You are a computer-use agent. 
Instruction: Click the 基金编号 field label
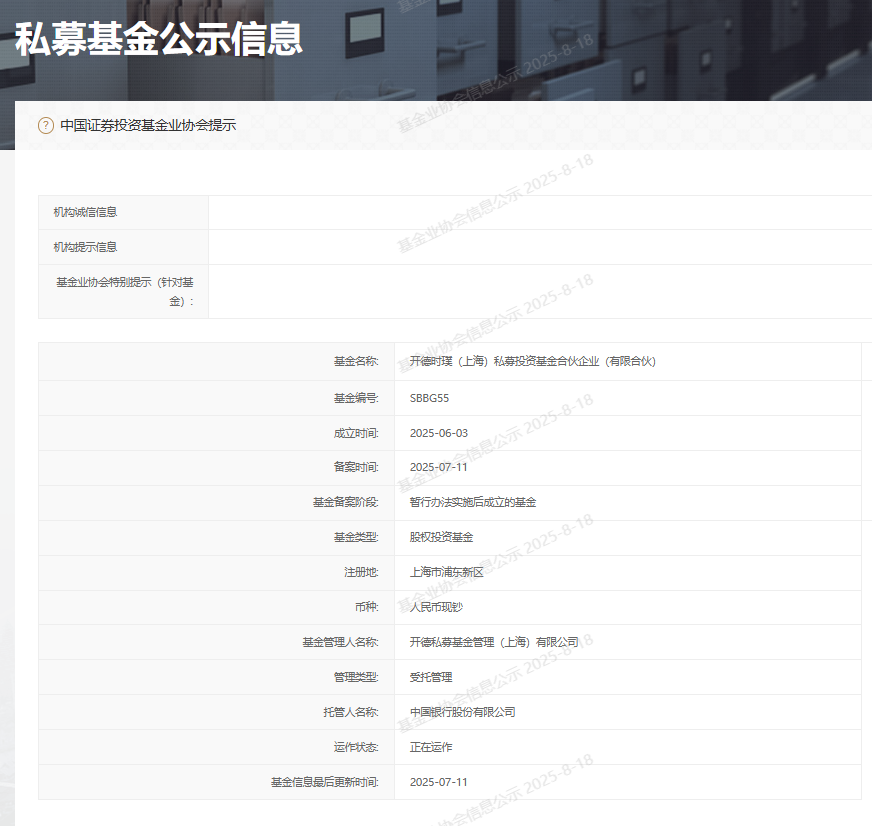[x=356, y=398]
